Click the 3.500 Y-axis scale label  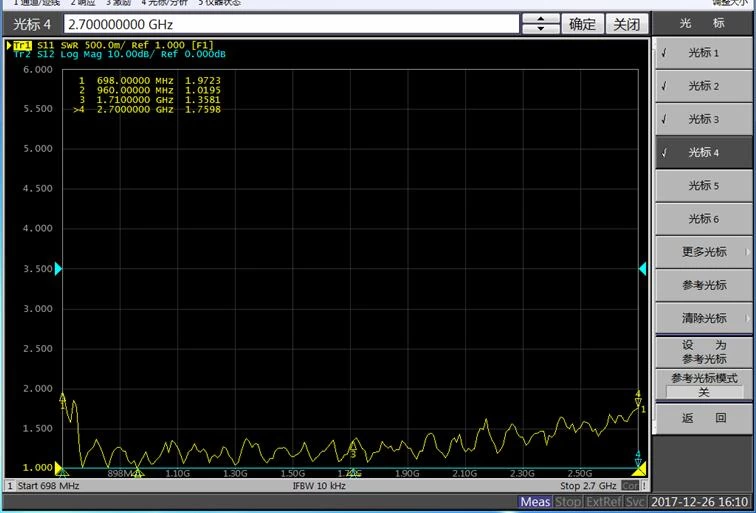(x=37, y=269)
